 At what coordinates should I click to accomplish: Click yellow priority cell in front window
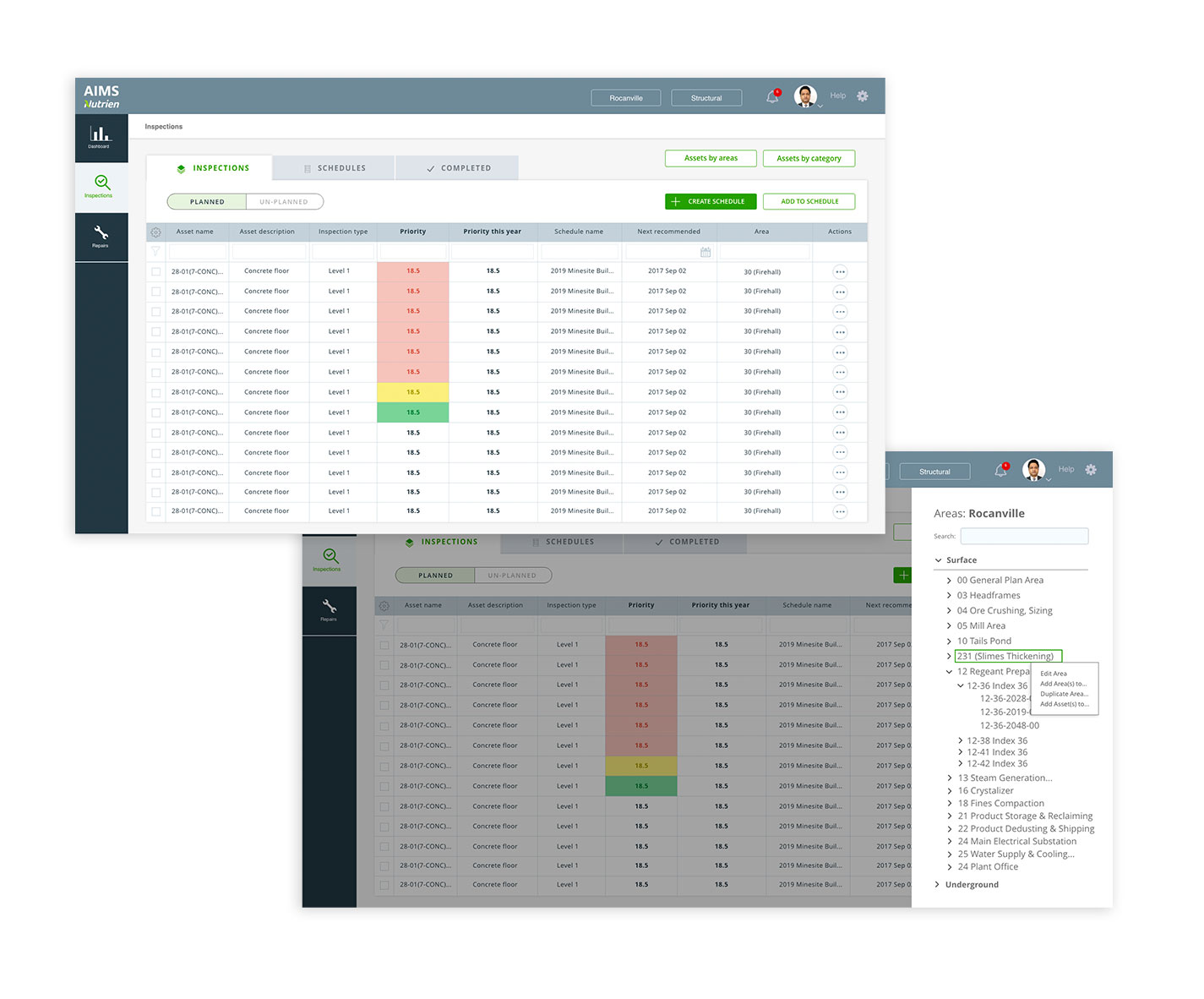tap(413, 392)
